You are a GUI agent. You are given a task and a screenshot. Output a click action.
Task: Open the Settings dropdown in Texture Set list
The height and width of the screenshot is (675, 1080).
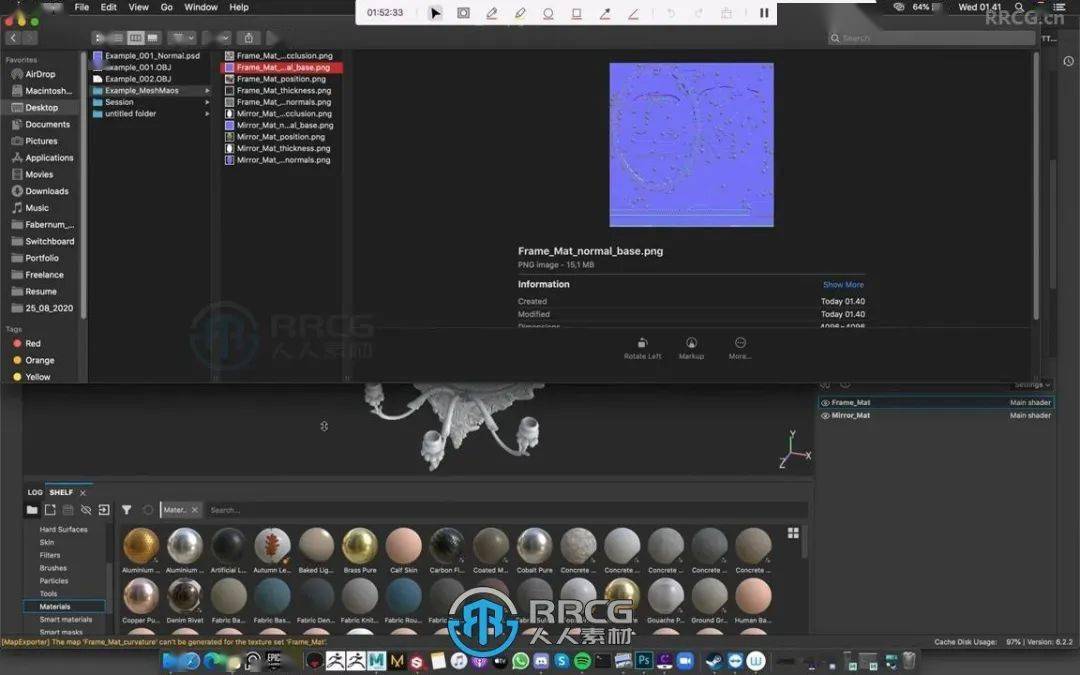tap(1032, 385)
